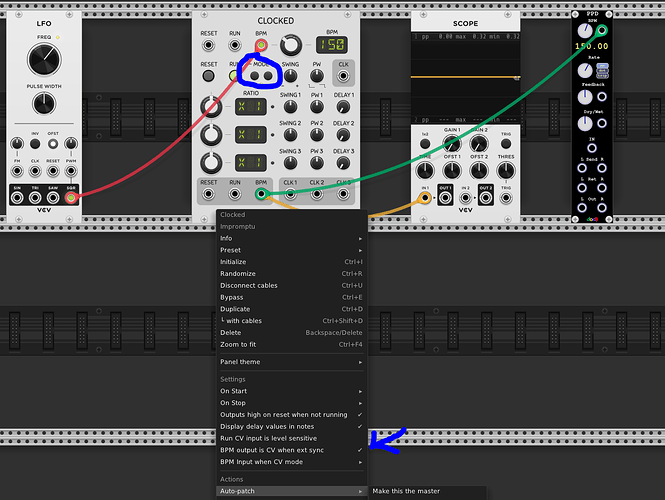
Task: Click the Clocked BPM display showing 150
Action: click(332, 45)
